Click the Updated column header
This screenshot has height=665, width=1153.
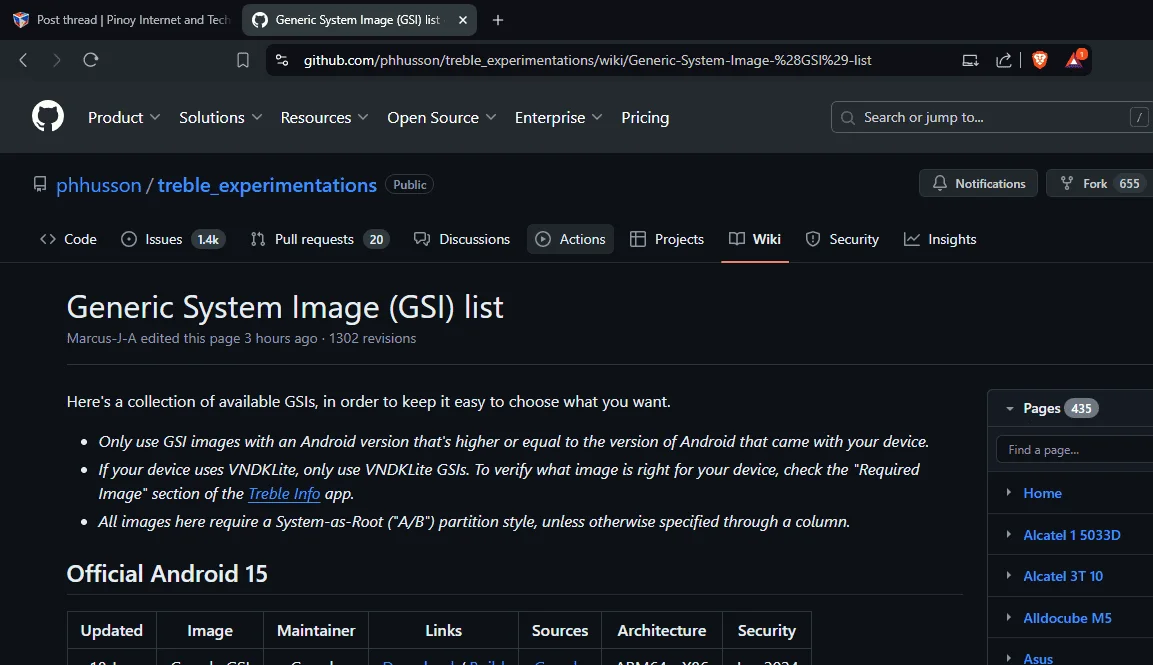[x=112, y=630]
